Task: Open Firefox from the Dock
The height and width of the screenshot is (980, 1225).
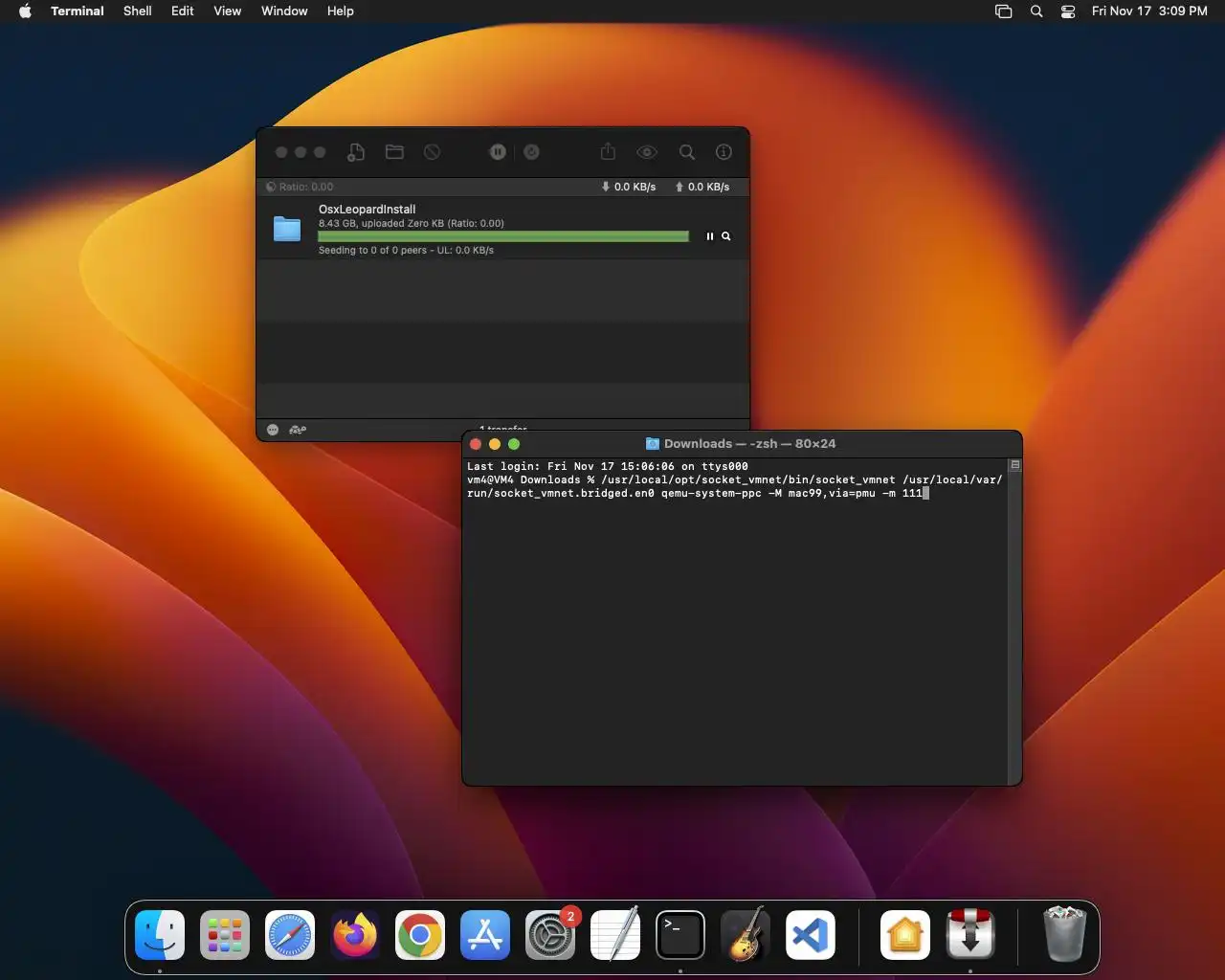Action: (355, 935)
